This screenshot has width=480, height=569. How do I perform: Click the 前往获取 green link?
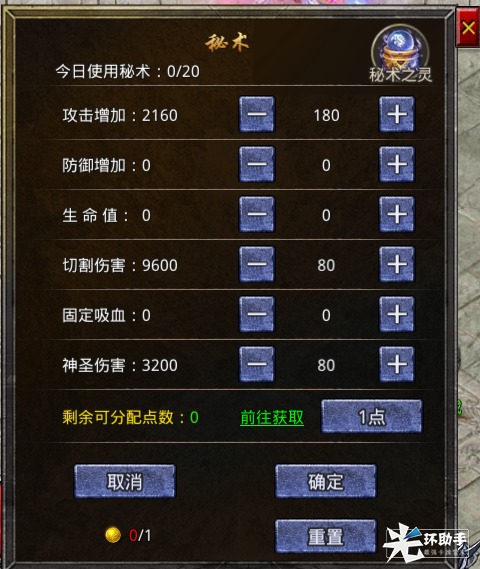pyautogui.click(x=272, y=418)
